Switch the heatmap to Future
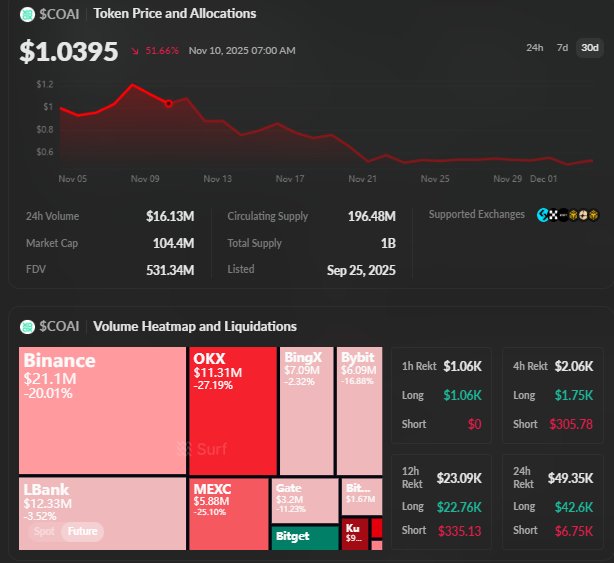614x563 pixels. 82,532
